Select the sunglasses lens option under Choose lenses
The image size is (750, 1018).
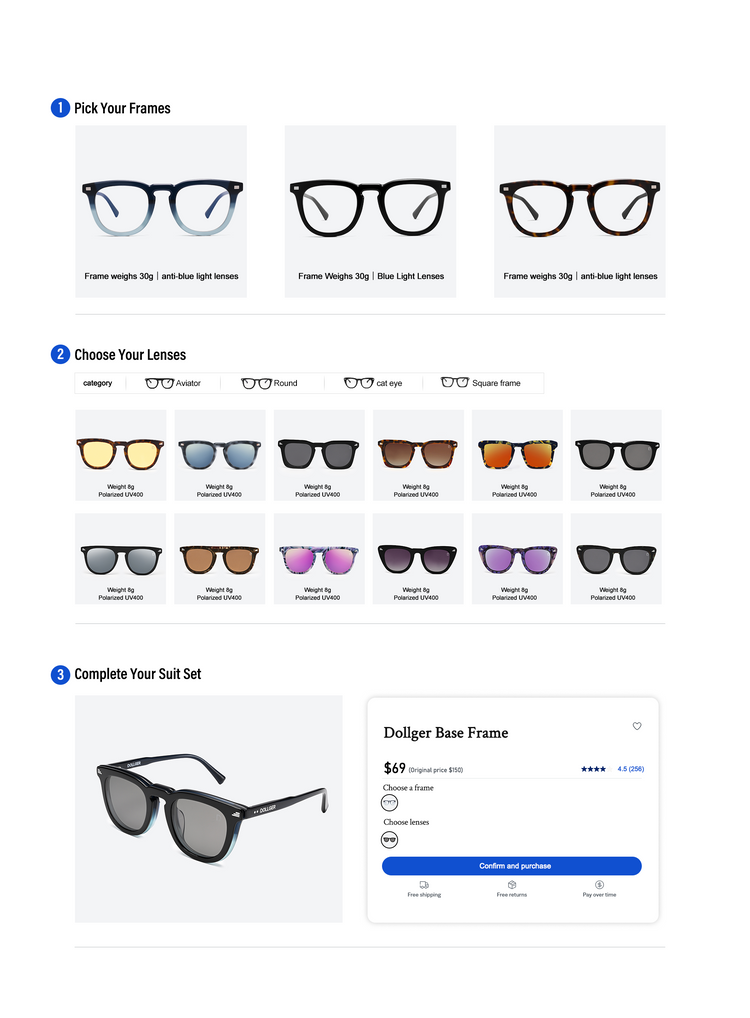pos(389,840)
